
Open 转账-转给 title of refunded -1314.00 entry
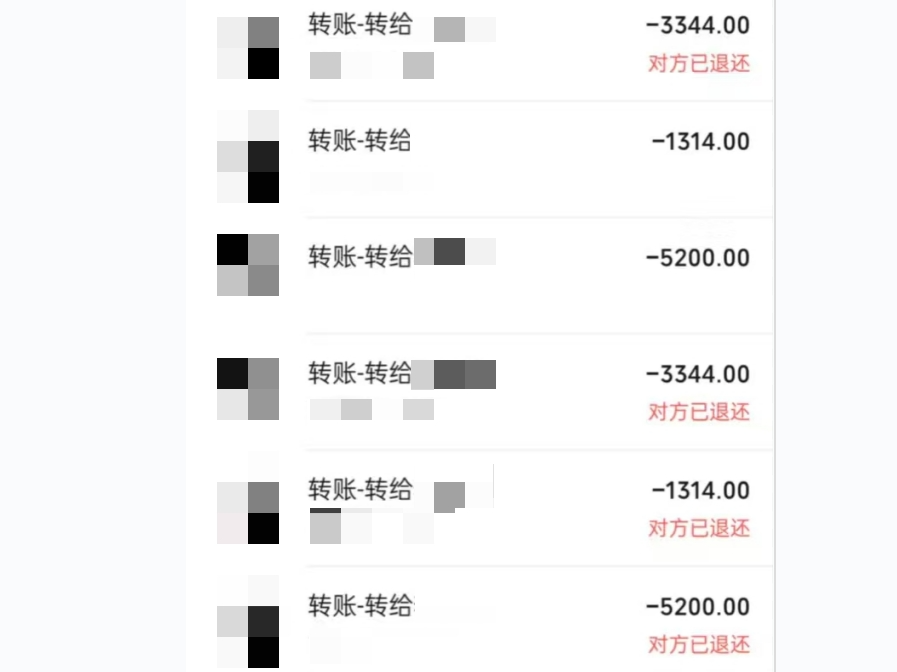[x=360, y=490]
